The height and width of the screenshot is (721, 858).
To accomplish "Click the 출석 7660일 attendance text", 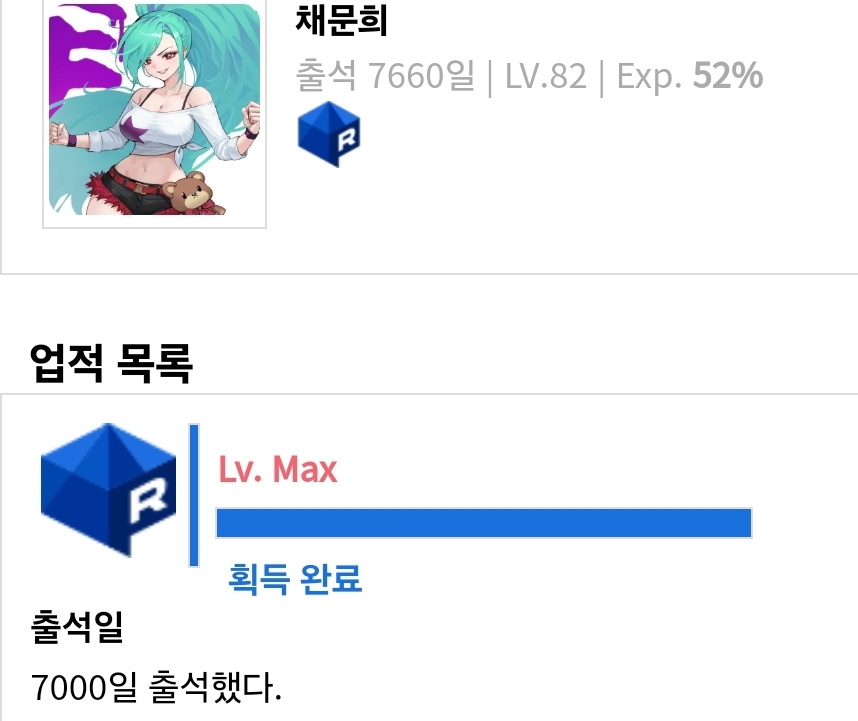I will click(385, 75).
